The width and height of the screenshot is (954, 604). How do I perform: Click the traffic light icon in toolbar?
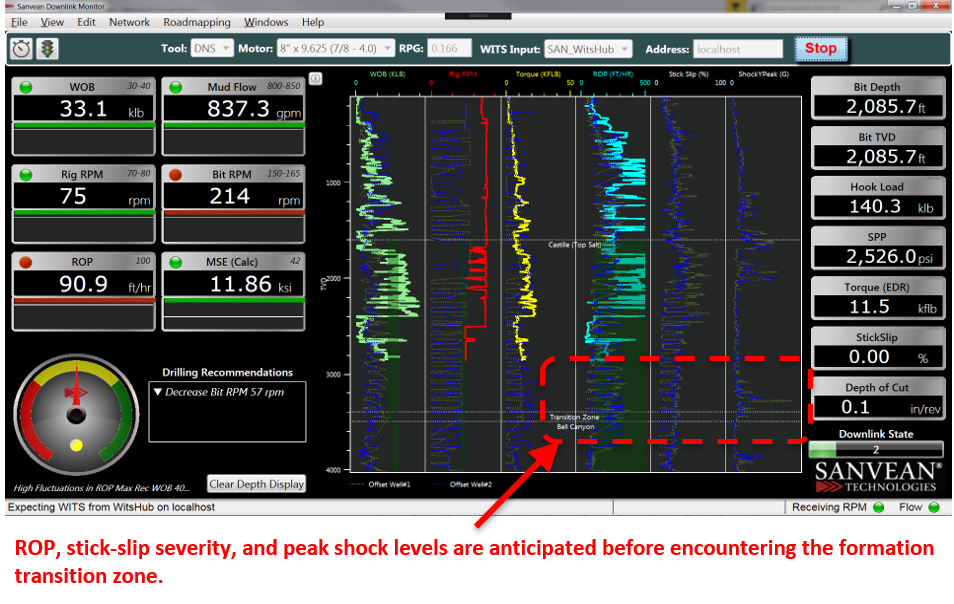47,49
